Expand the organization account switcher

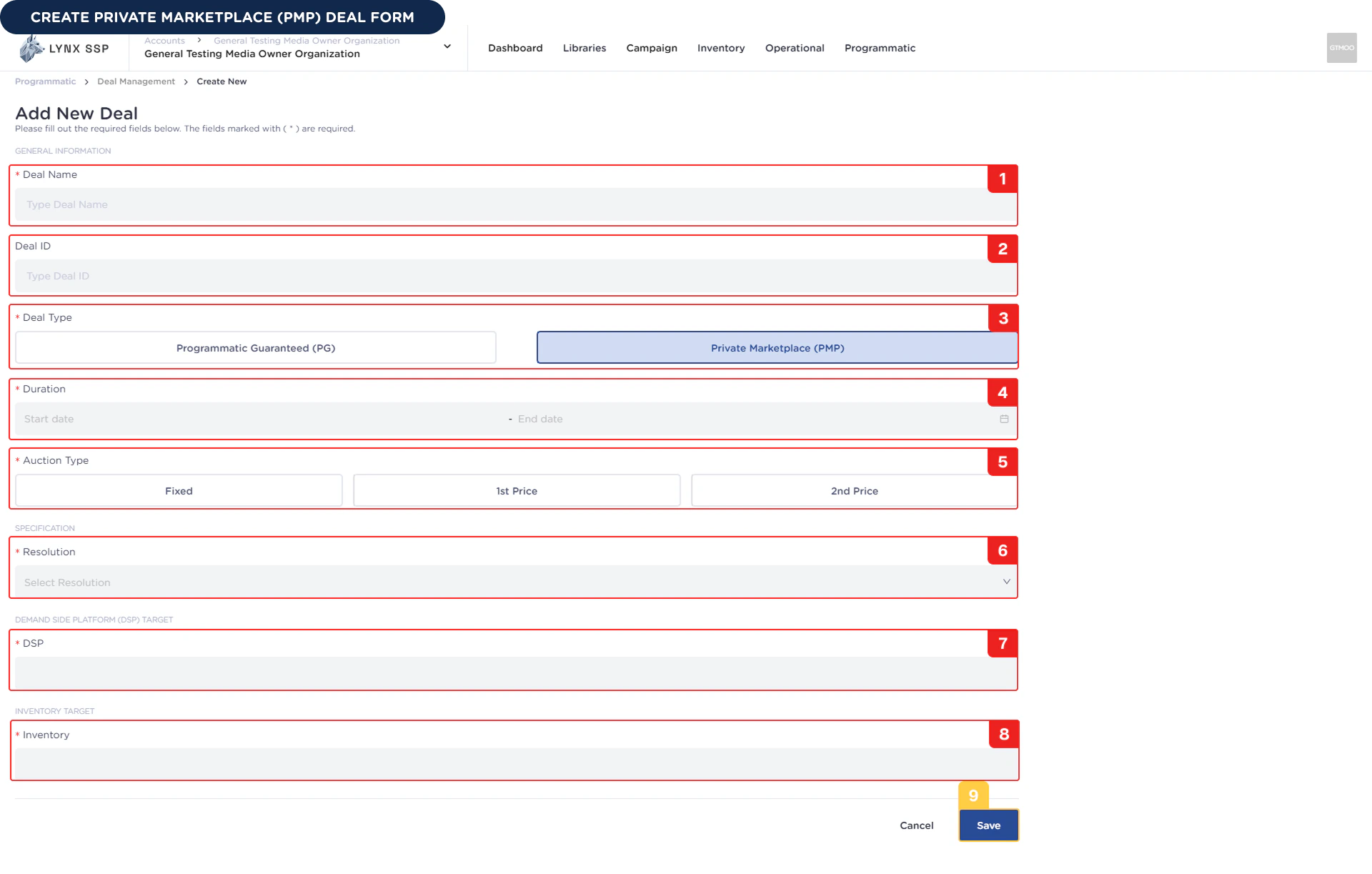pyautogui.click(x=447, y=46)
